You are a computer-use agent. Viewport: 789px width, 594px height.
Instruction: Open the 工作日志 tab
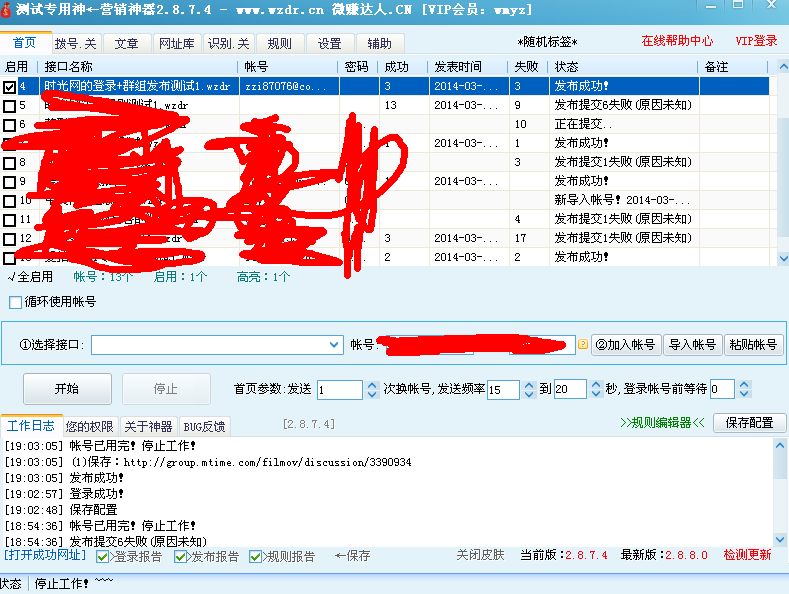[x=31, y=425]
